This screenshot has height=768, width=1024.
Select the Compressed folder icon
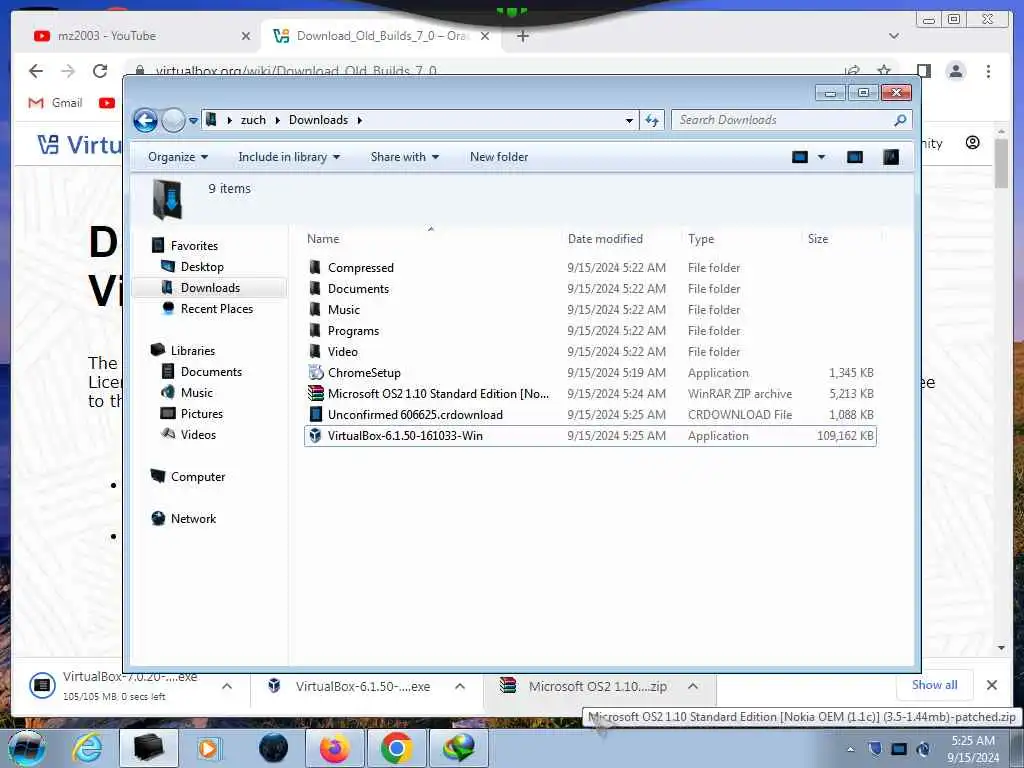[315, 267]
